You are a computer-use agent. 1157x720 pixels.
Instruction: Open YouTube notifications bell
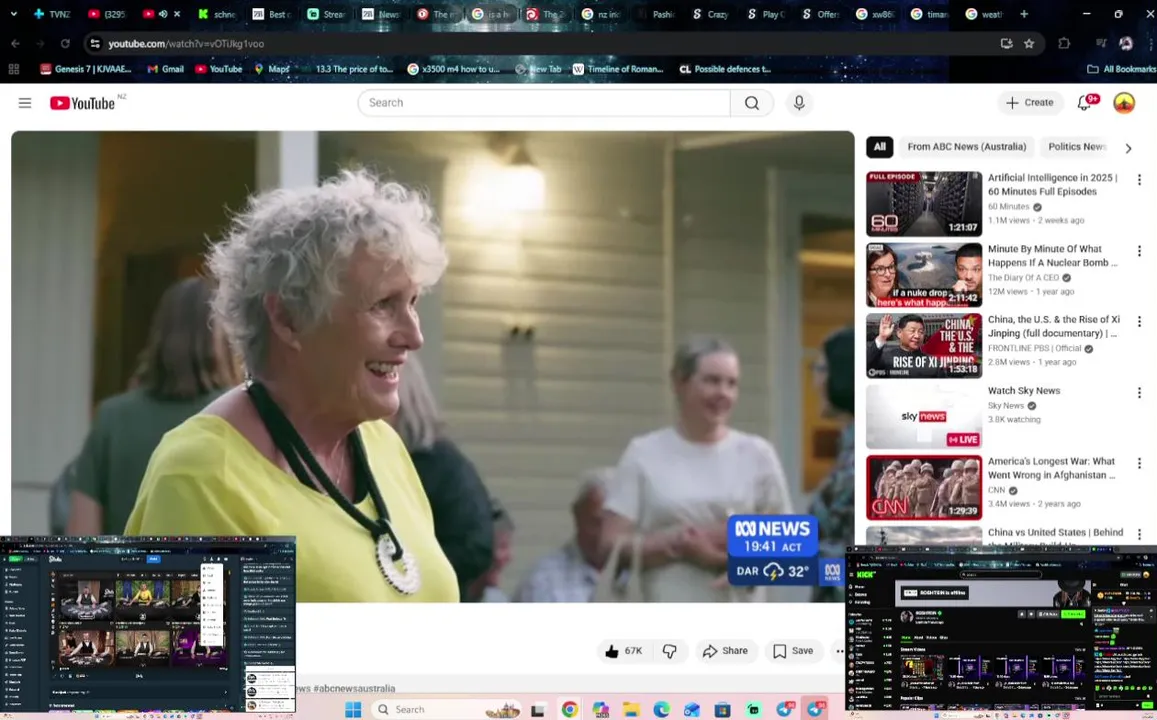tap(1085, 103)
